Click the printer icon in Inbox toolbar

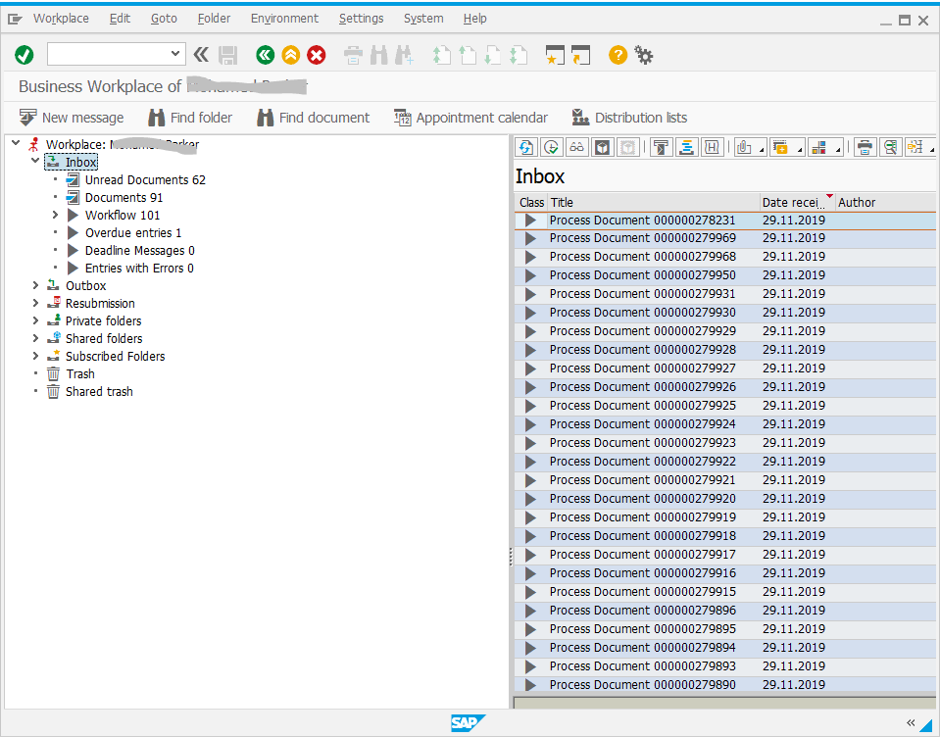click(864, 147)
